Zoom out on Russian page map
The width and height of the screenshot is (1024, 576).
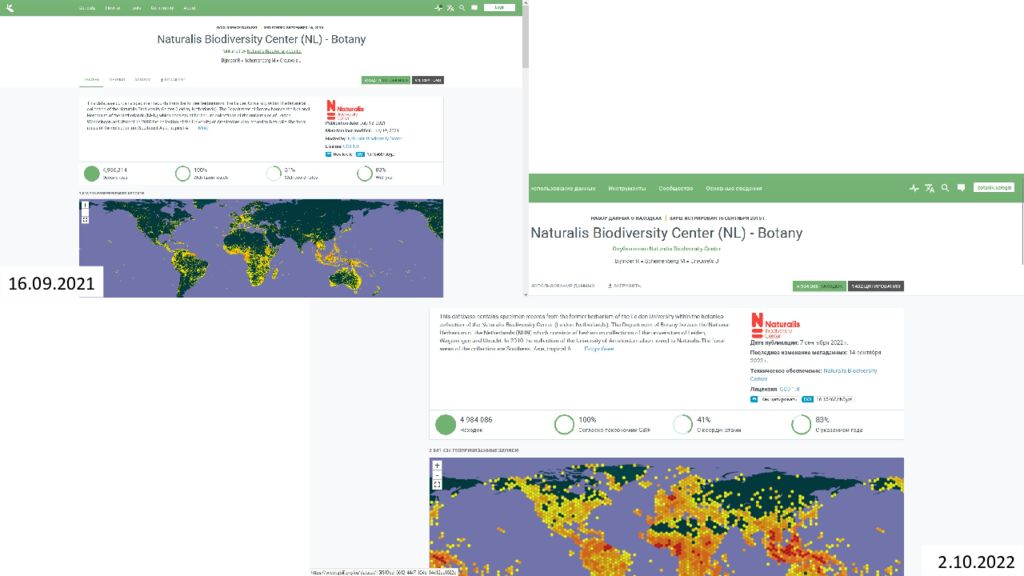[x=437, y=475]
